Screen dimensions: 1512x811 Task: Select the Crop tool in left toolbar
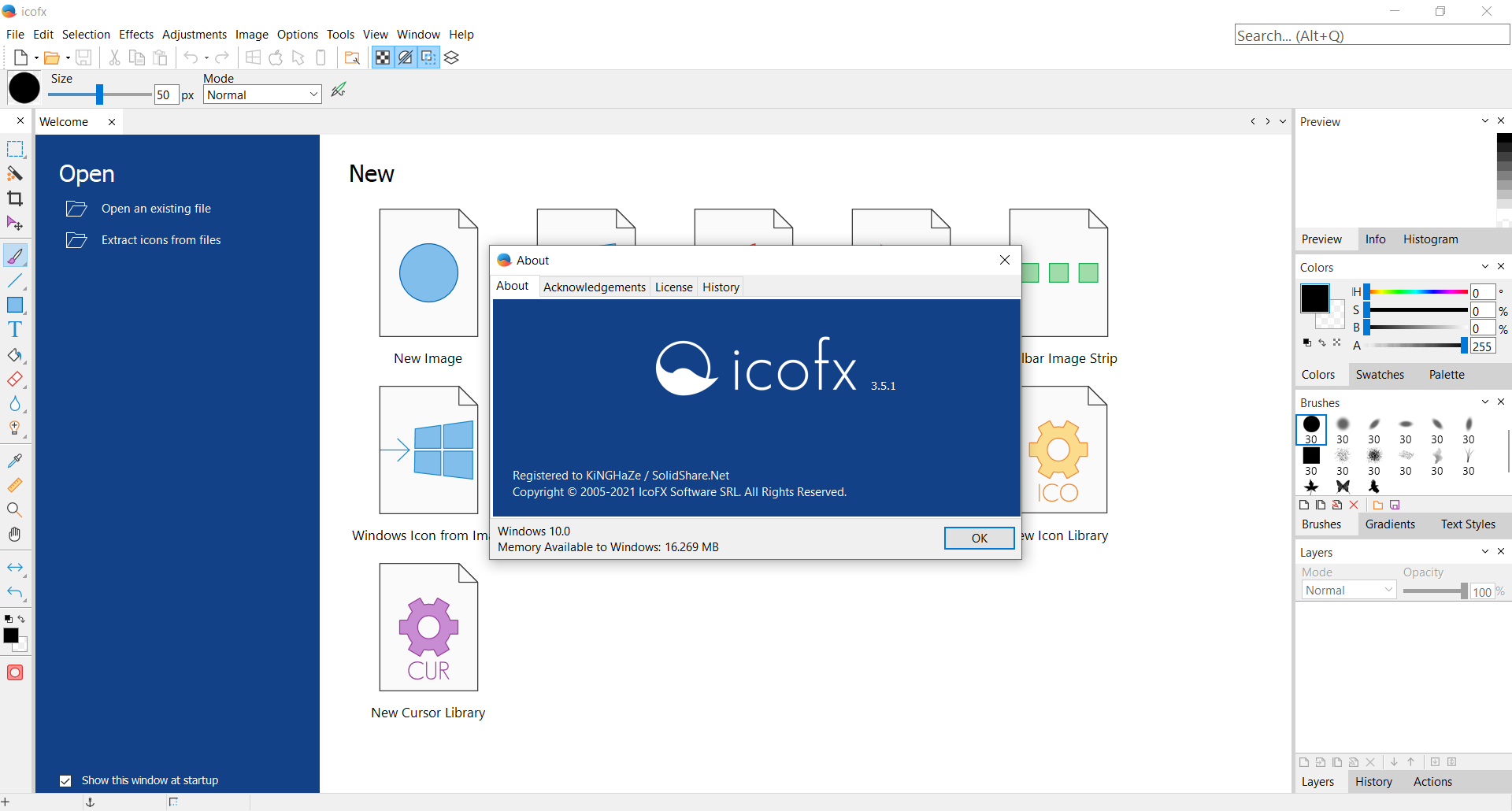point(15,198)
